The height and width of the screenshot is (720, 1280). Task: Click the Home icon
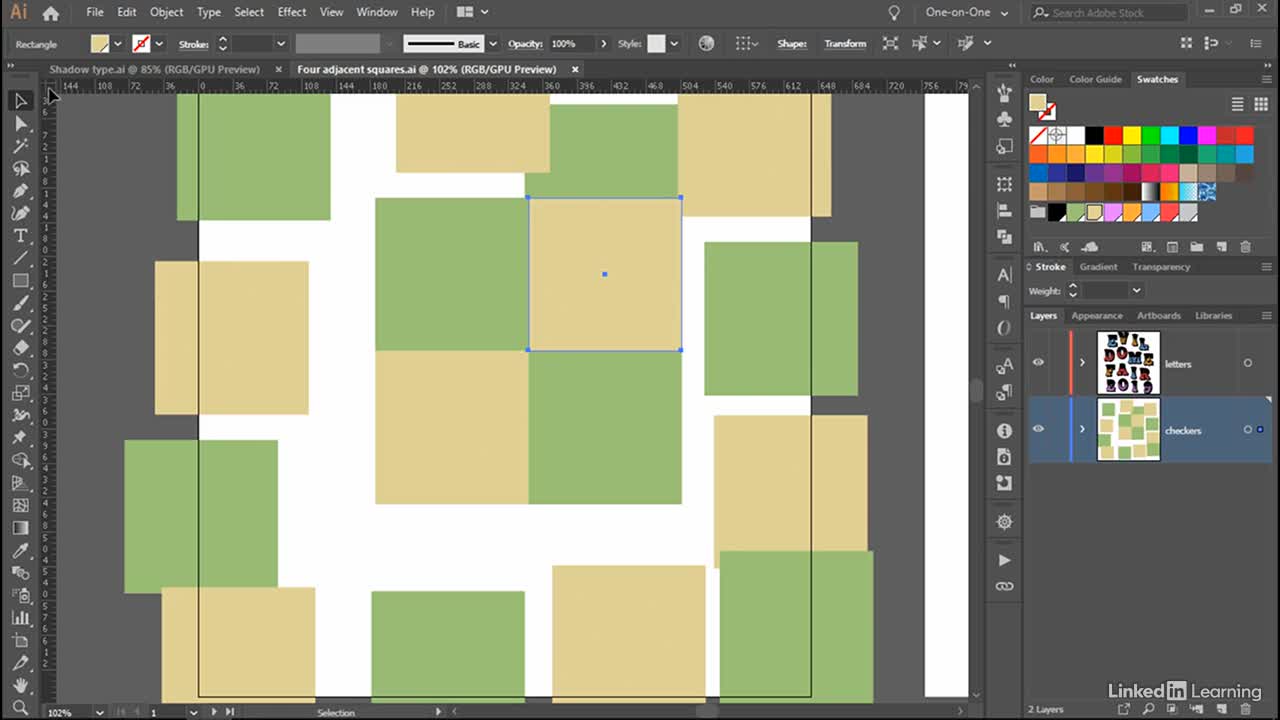point(51,13)
